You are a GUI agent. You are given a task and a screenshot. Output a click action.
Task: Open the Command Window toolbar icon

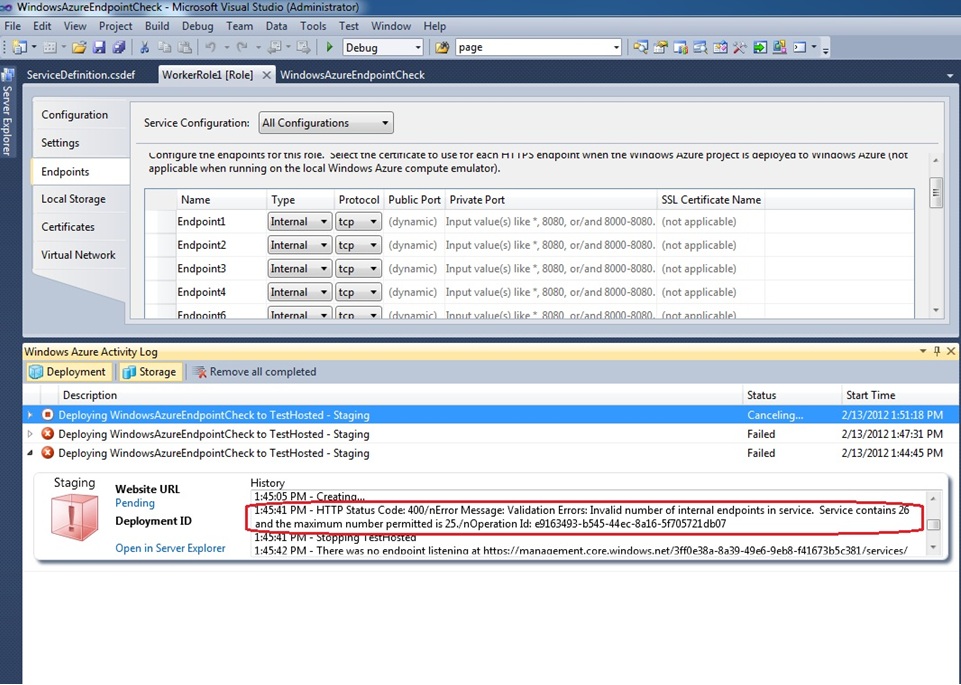(800, 47)
